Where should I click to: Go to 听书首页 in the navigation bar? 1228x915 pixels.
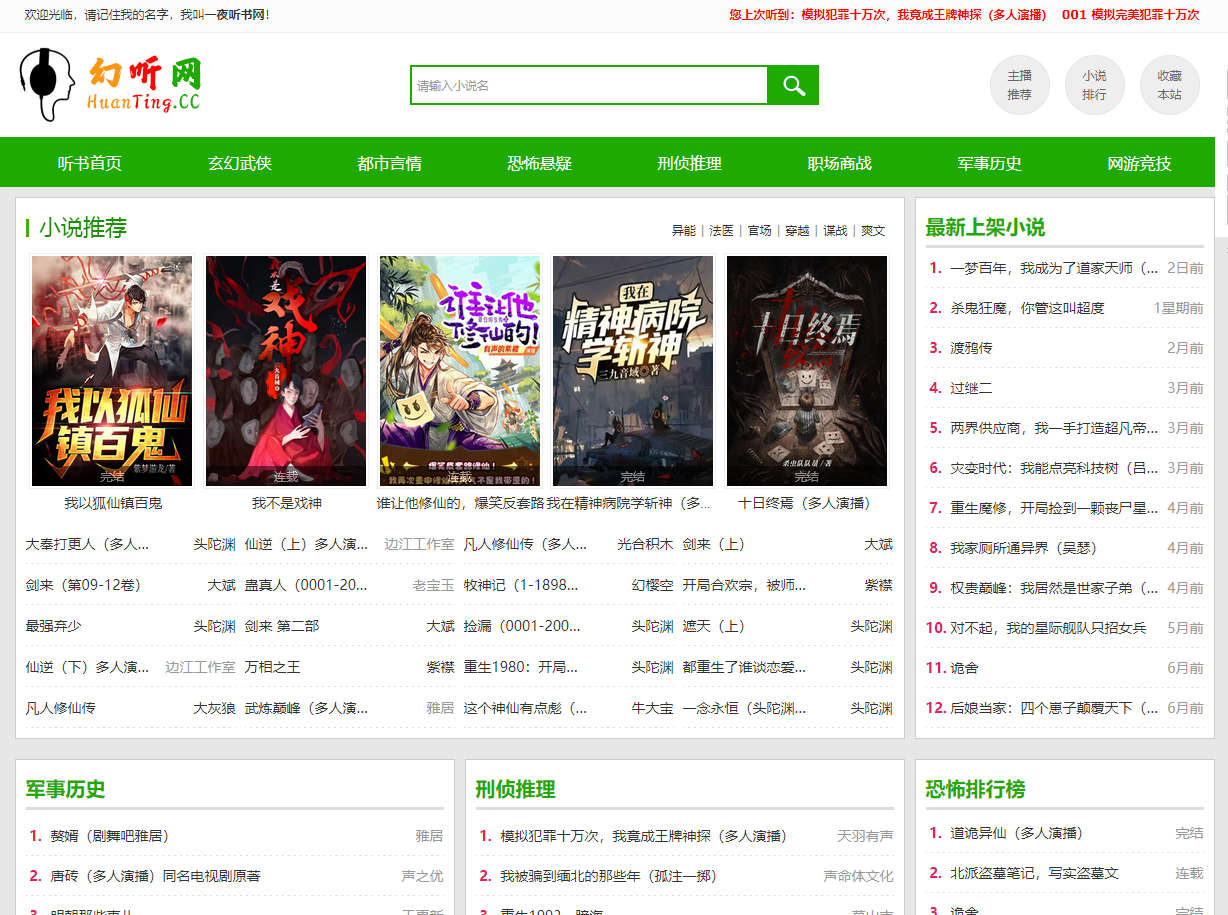90,163
